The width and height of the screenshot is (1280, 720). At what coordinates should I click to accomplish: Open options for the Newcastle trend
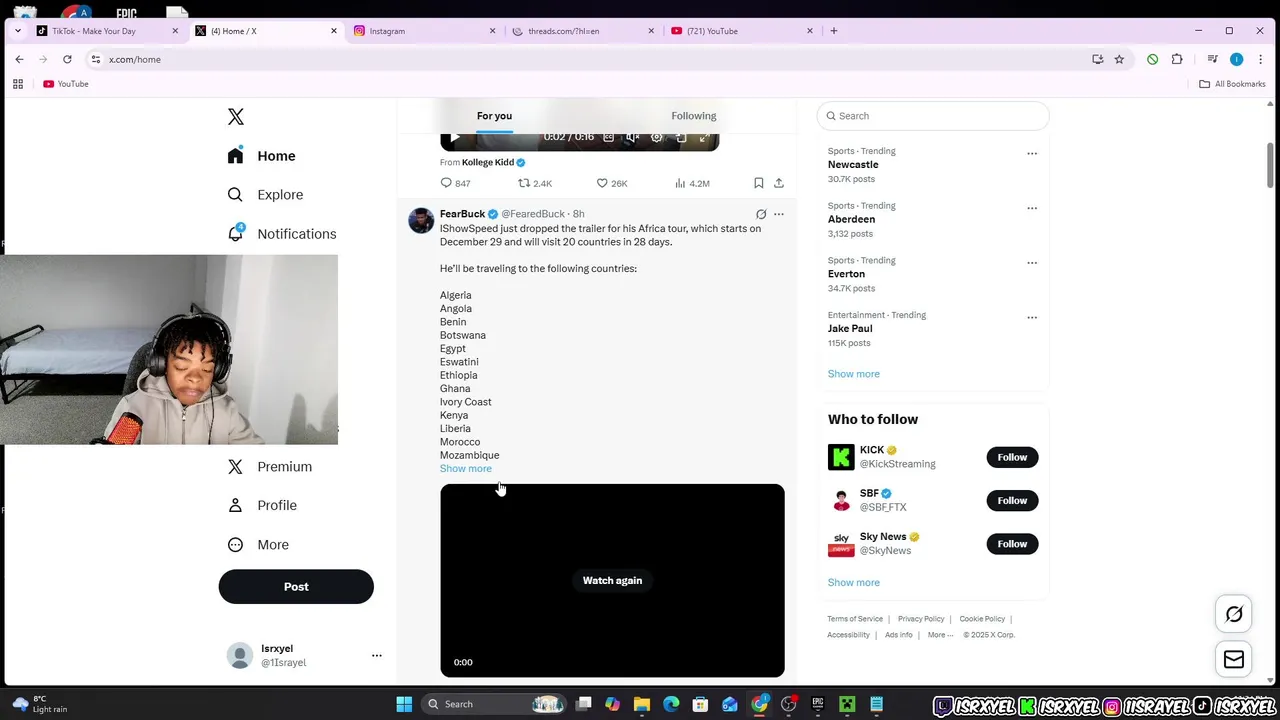(x=1032, y=154)
